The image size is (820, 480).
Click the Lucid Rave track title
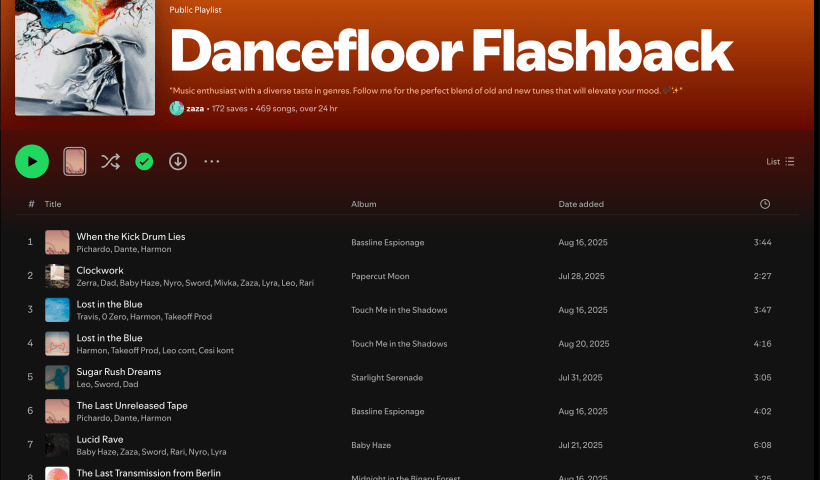click(x=100, y=439)
